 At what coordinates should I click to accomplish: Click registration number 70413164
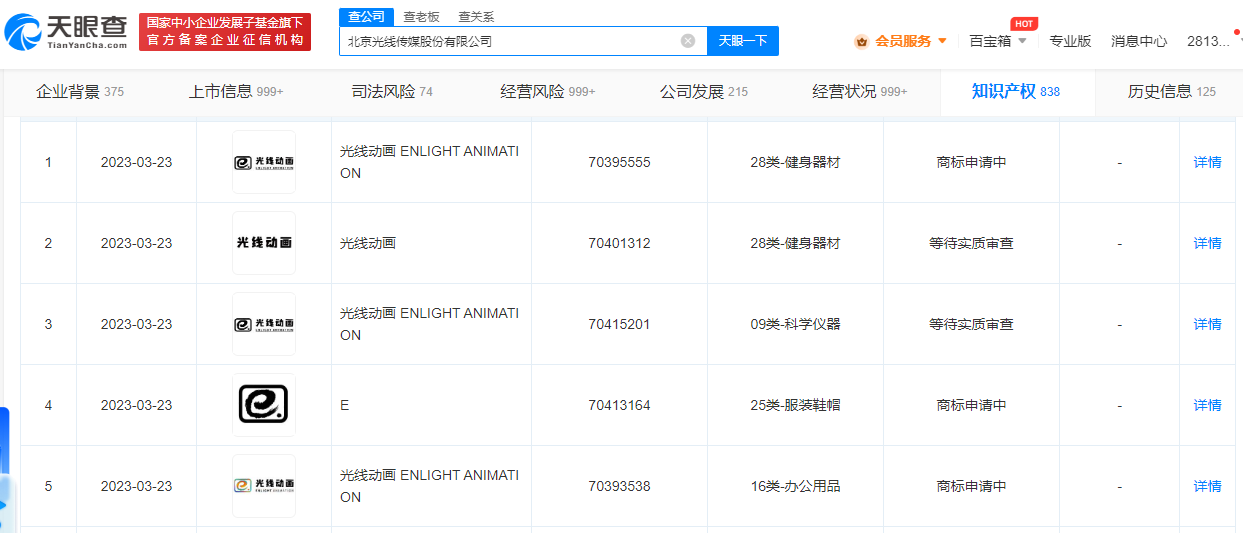619,405
